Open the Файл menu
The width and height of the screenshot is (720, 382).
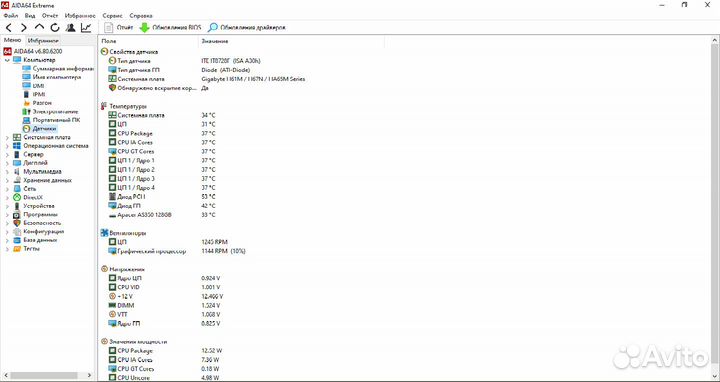(10, 16)
